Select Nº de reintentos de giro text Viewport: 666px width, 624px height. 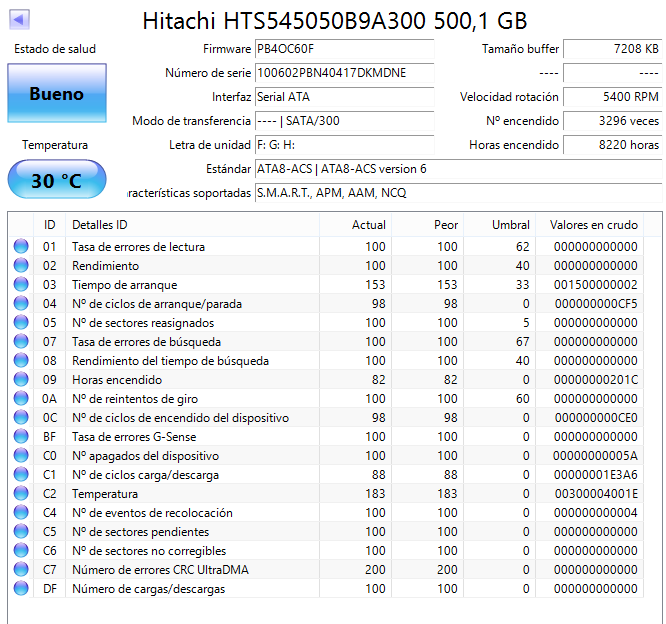[135, 399]
